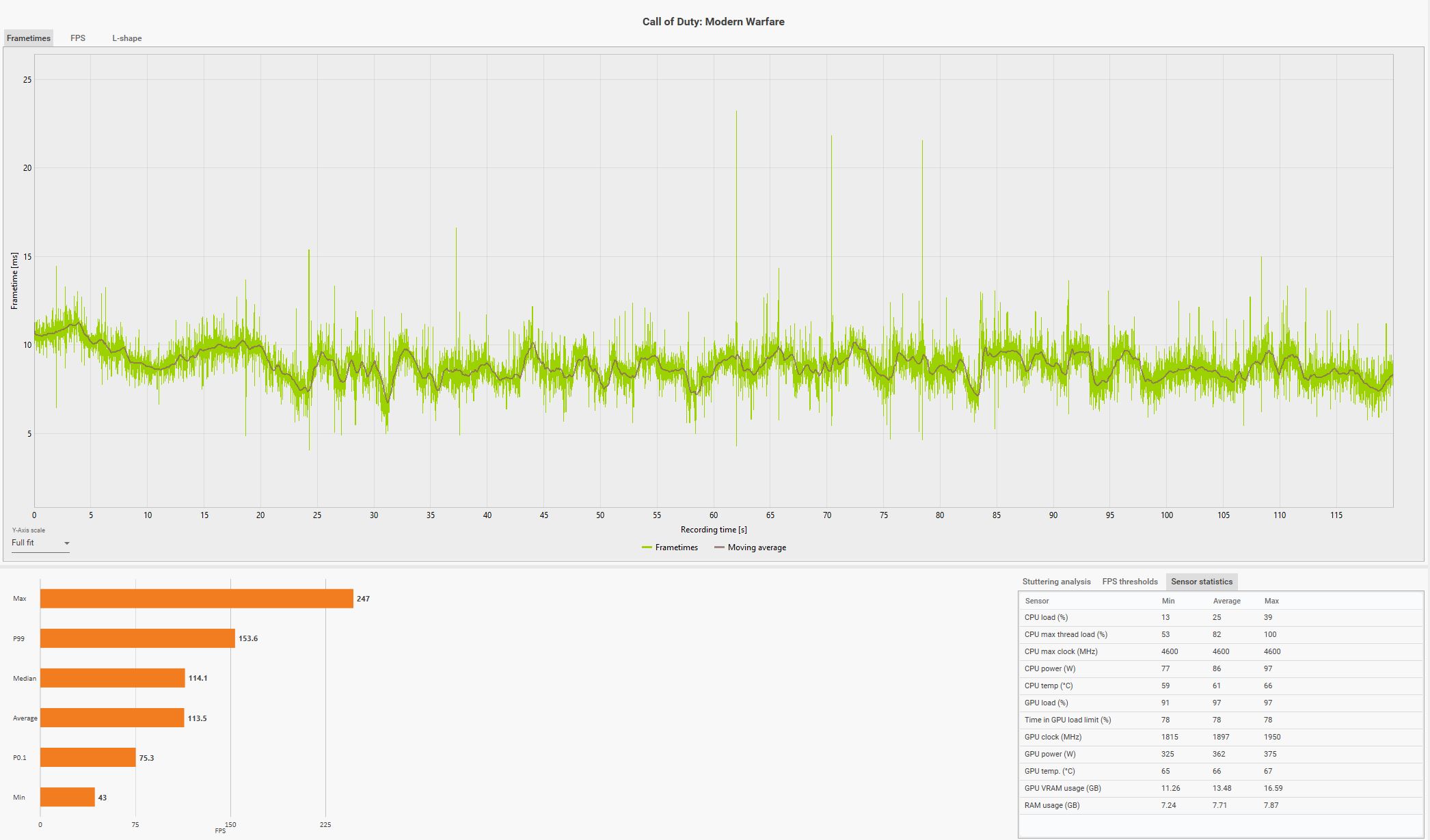
Task: Click the brown Moving average legend line icon
Action: [x=719, y=547]
